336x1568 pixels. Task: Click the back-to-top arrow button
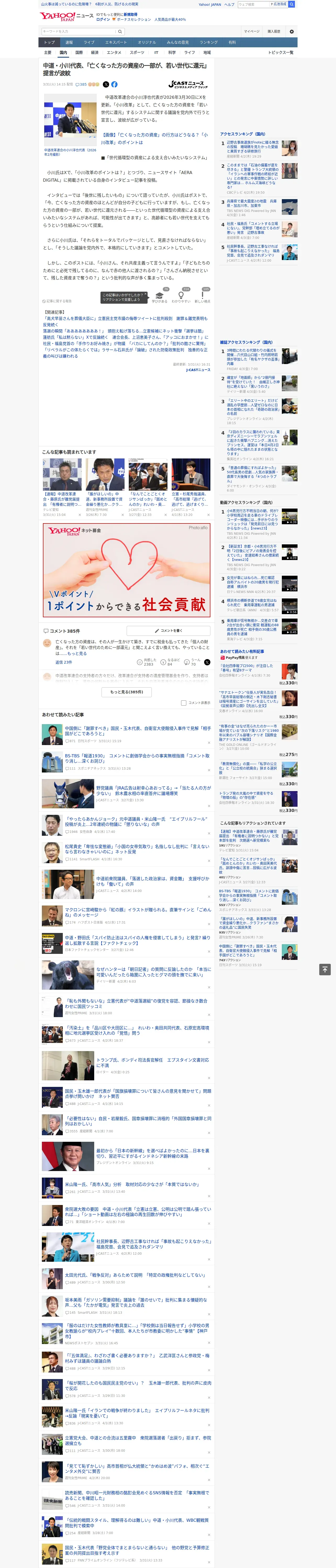(x=325, y=969)
